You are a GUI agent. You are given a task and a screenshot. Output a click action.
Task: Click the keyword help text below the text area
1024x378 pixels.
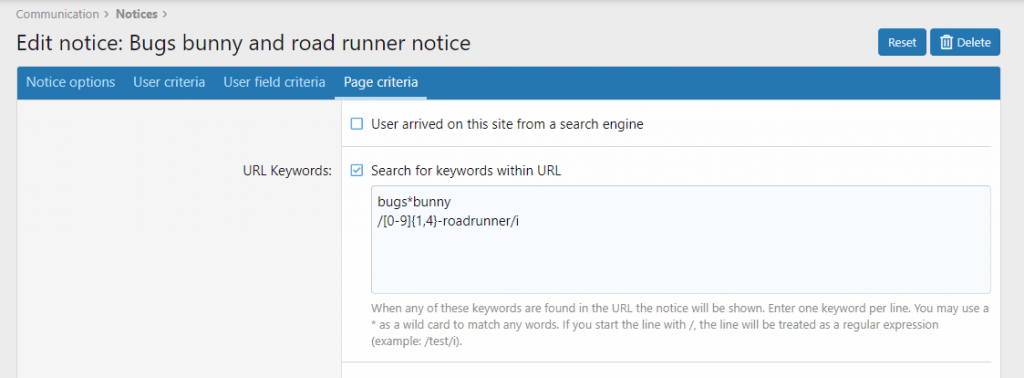coord(680,324)
